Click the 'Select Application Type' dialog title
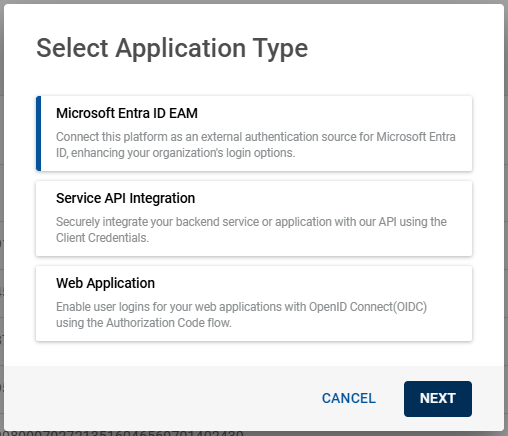This screenshot has width=508, height=436. point(172,48)
